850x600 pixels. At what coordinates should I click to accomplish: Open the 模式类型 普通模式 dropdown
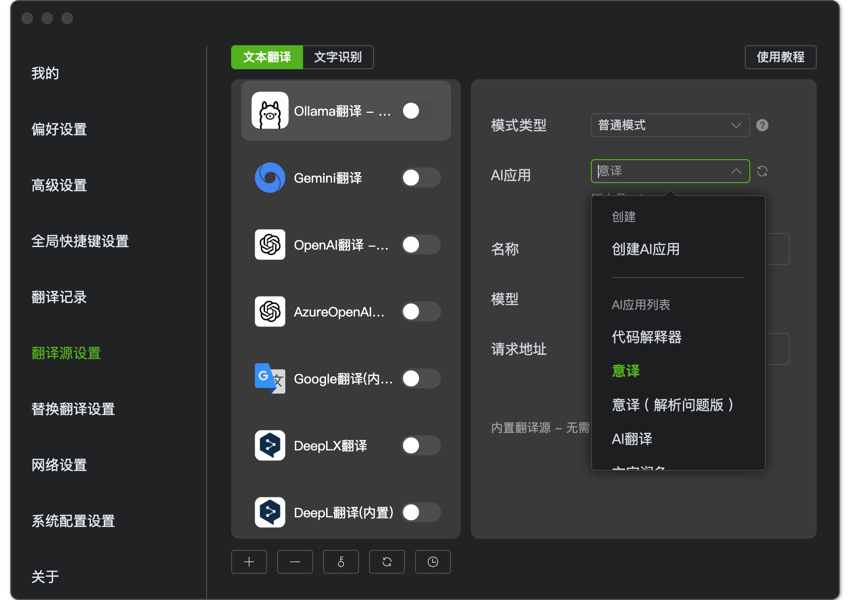pos(670,125)
